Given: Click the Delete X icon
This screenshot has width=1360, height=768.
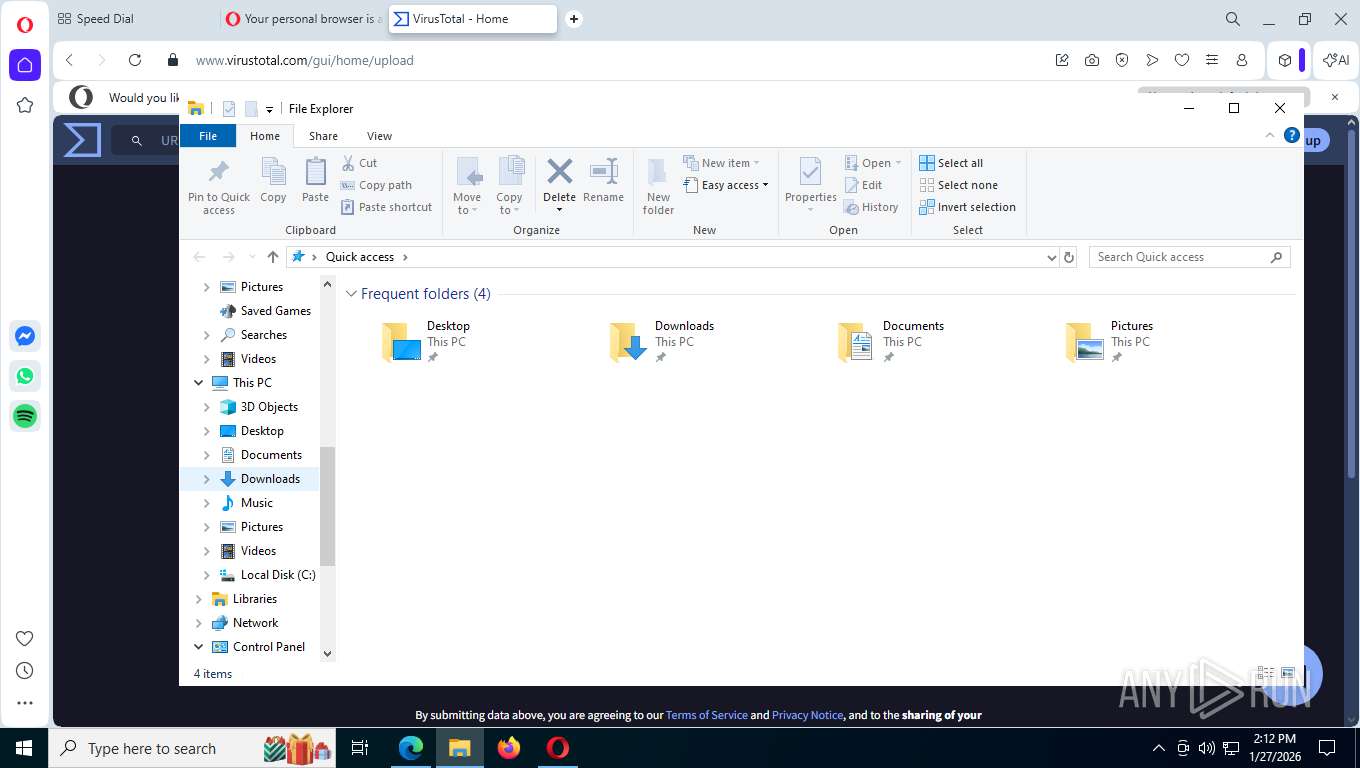Looking at the screenshot, I should point(560,172).
